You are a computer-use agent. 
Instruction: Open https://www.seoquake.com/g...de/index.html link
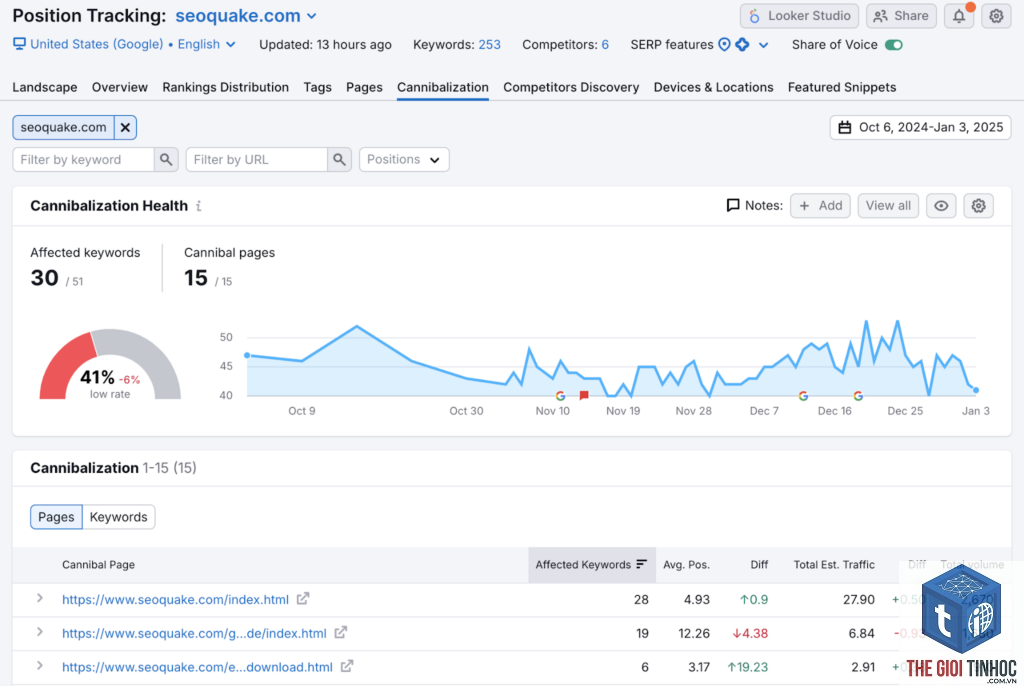coord(194,633)
